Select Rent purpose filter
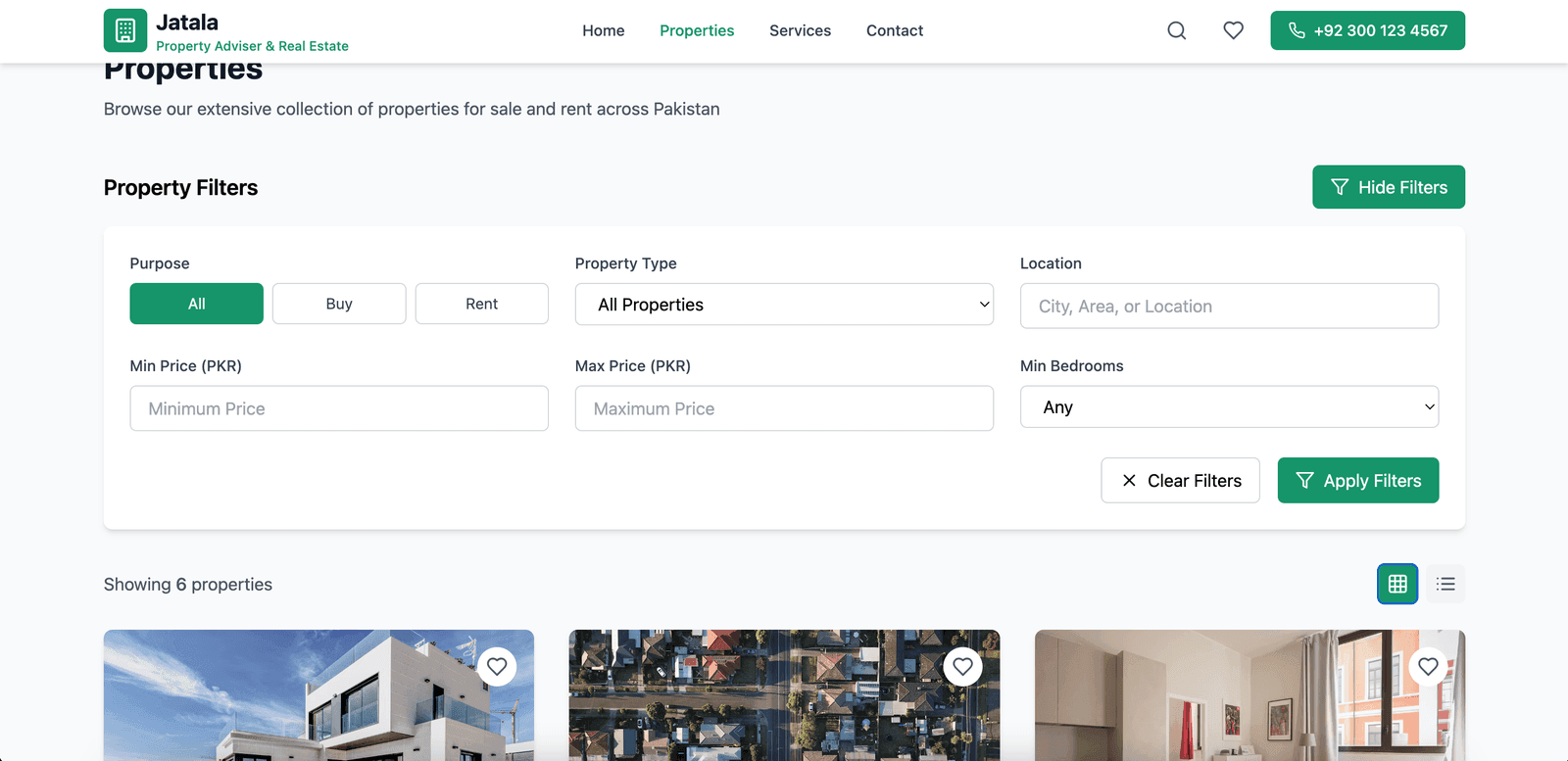 point(482,304)
